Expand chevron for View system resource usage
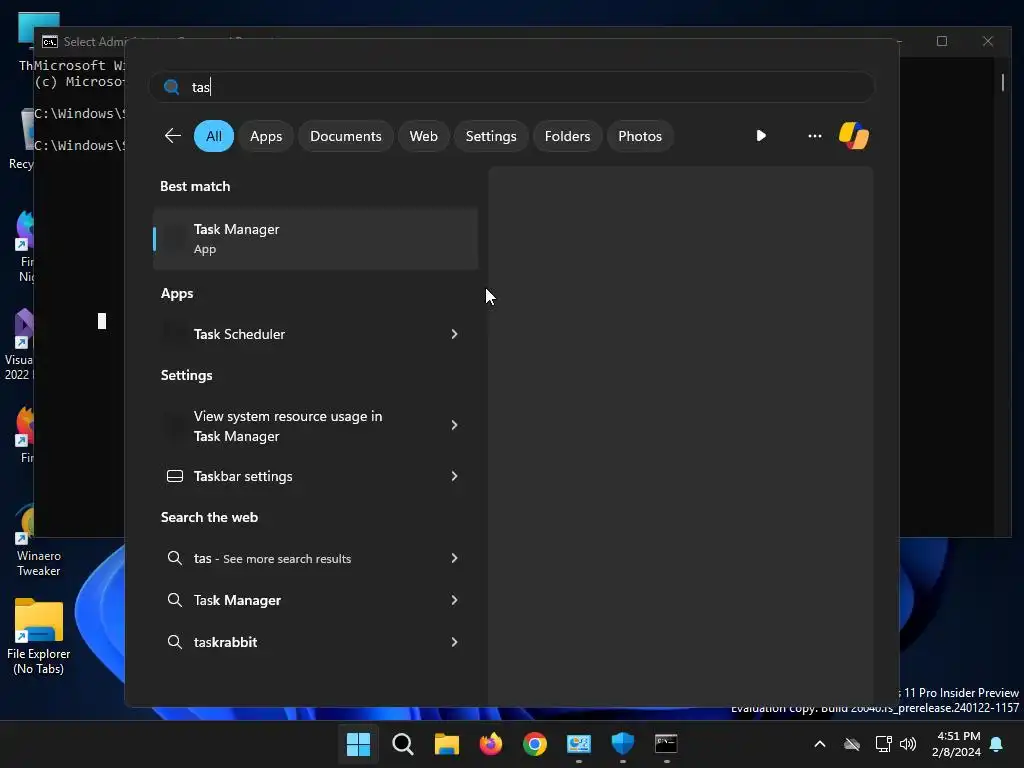Screen dimensions: 1024x768 455,425
